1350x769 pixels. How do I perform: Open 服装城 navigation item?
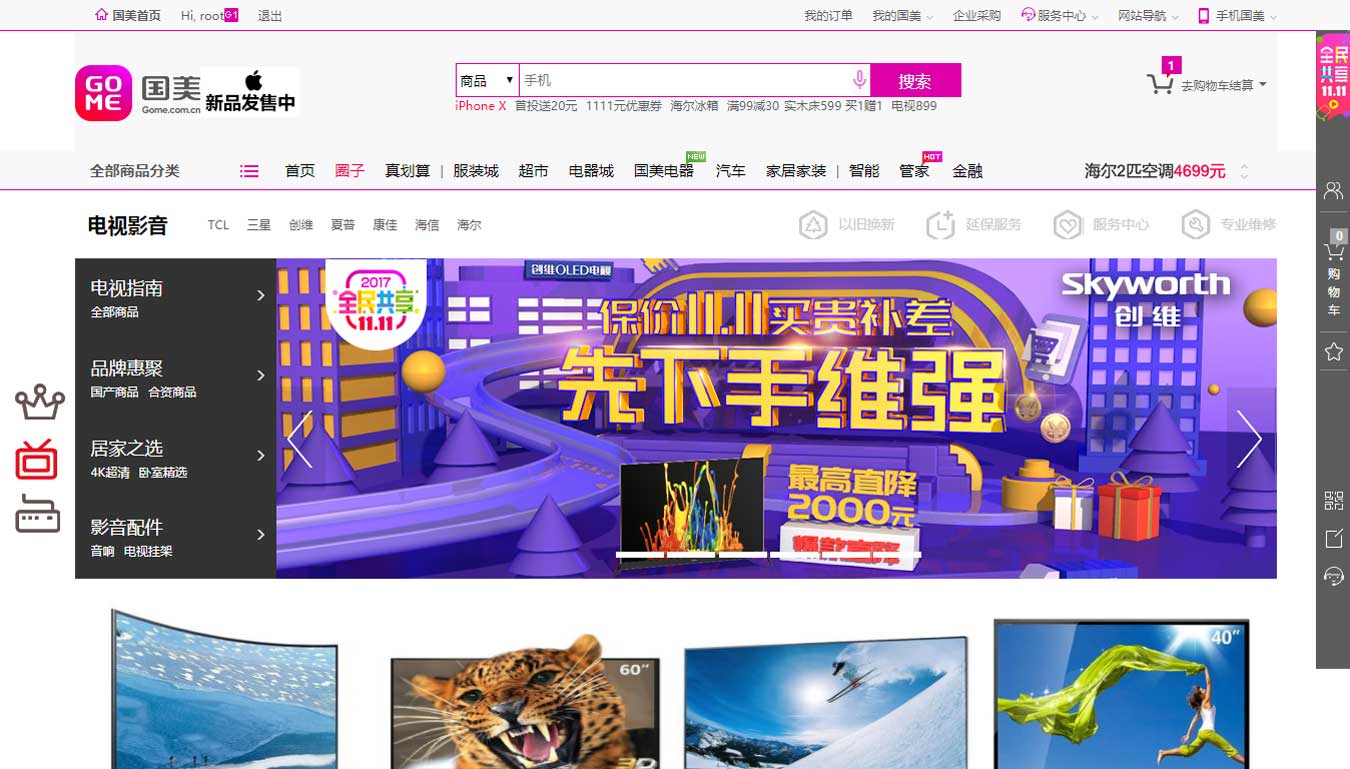tap(476, 171)
